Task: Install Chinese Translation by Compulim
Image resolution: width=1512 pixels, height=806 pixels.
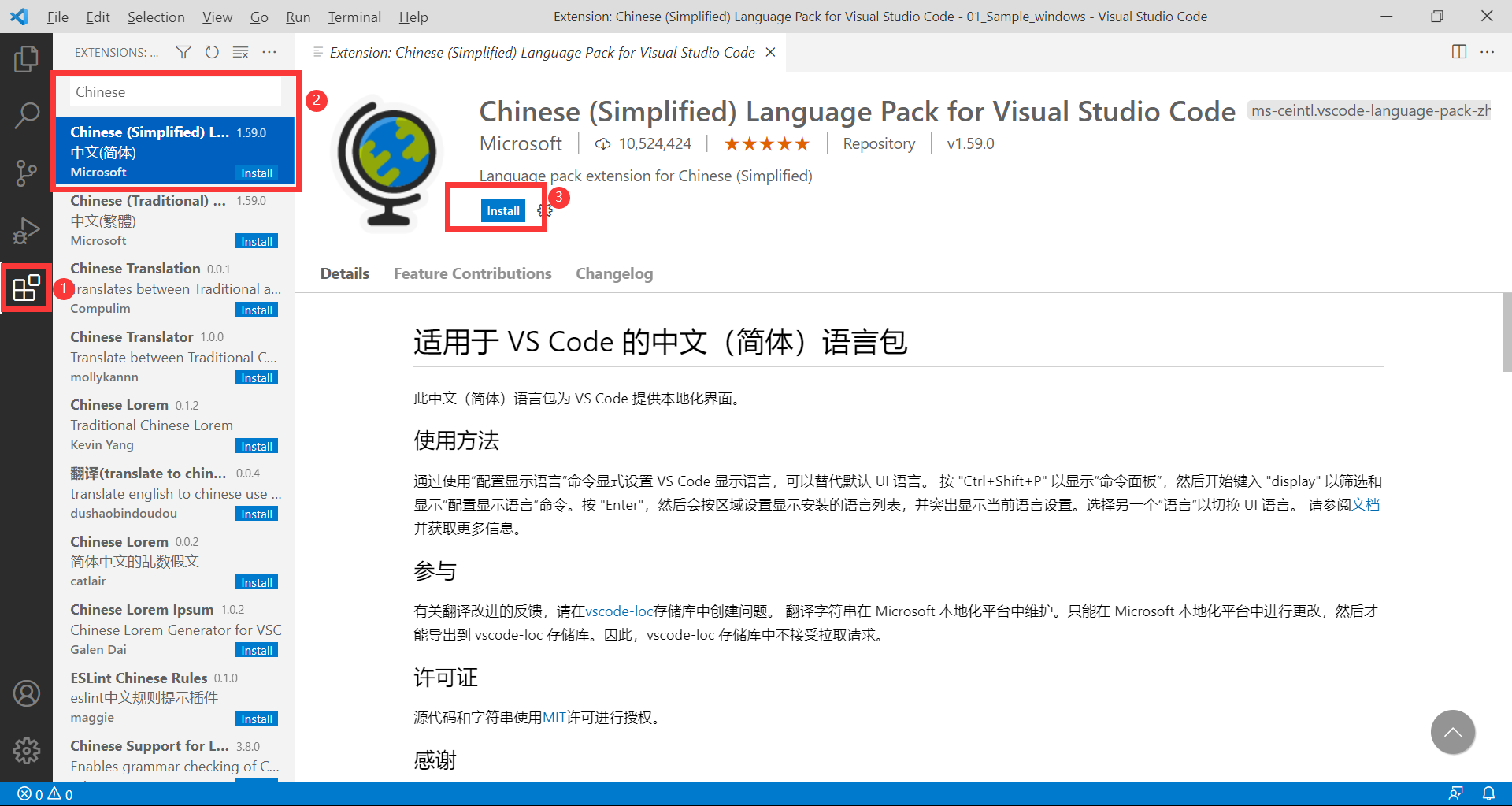Action: pos(257,310)
